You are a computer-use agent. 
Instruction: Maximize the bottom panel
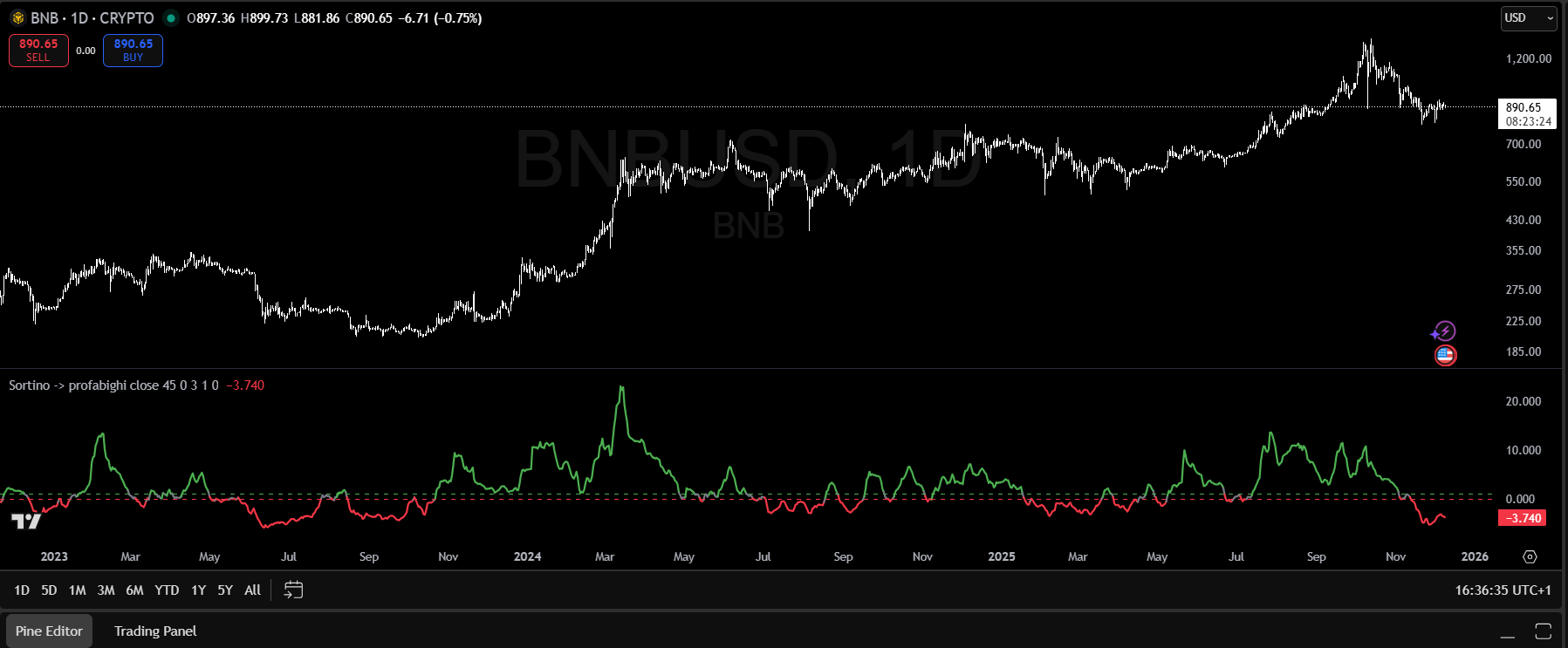click(1543, 631)
